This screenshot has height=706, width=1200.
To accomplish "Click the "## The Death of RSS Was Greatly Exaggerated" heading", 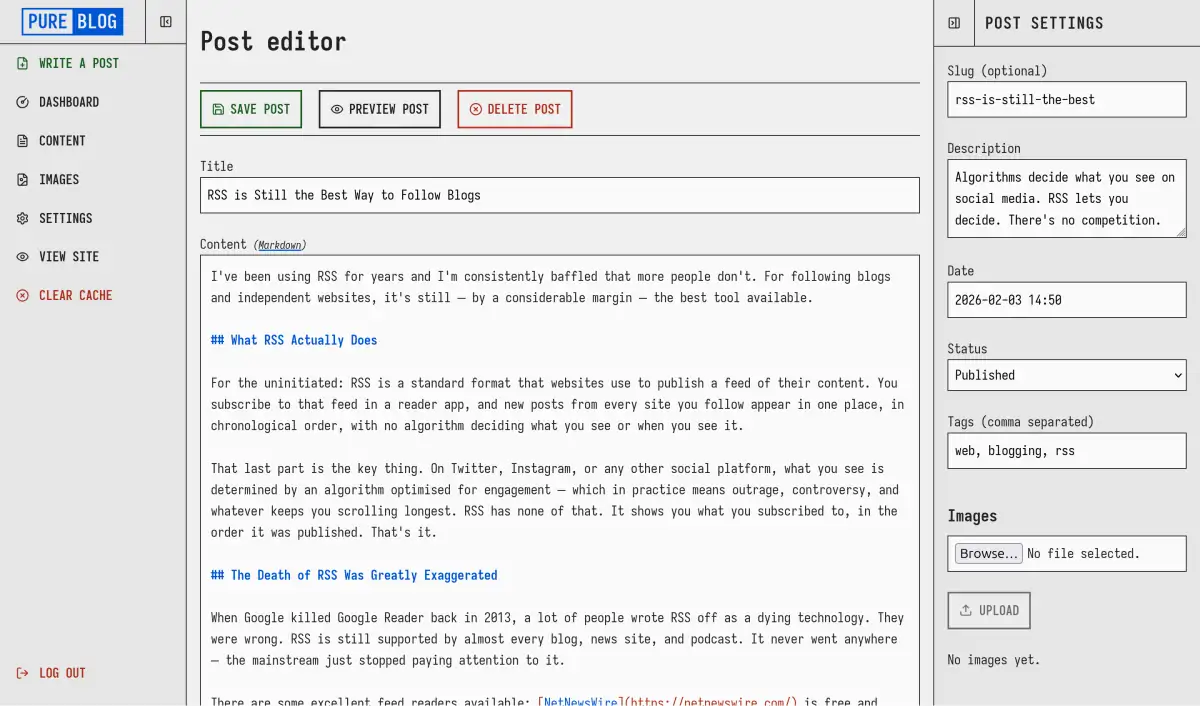I will (x=354, y=575).
